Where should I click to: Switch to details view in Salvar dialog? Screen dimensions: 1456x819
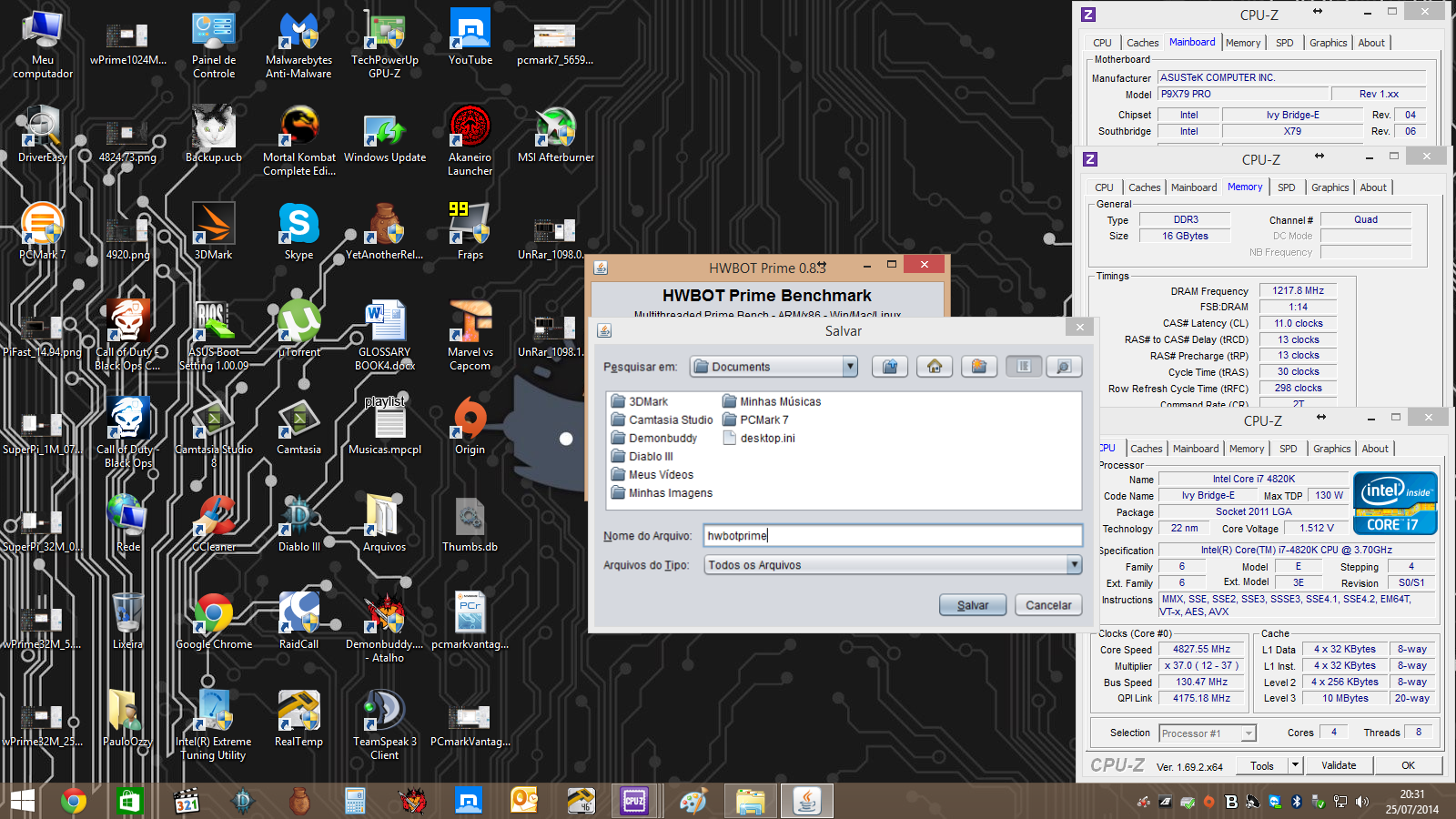point(1064,366)
